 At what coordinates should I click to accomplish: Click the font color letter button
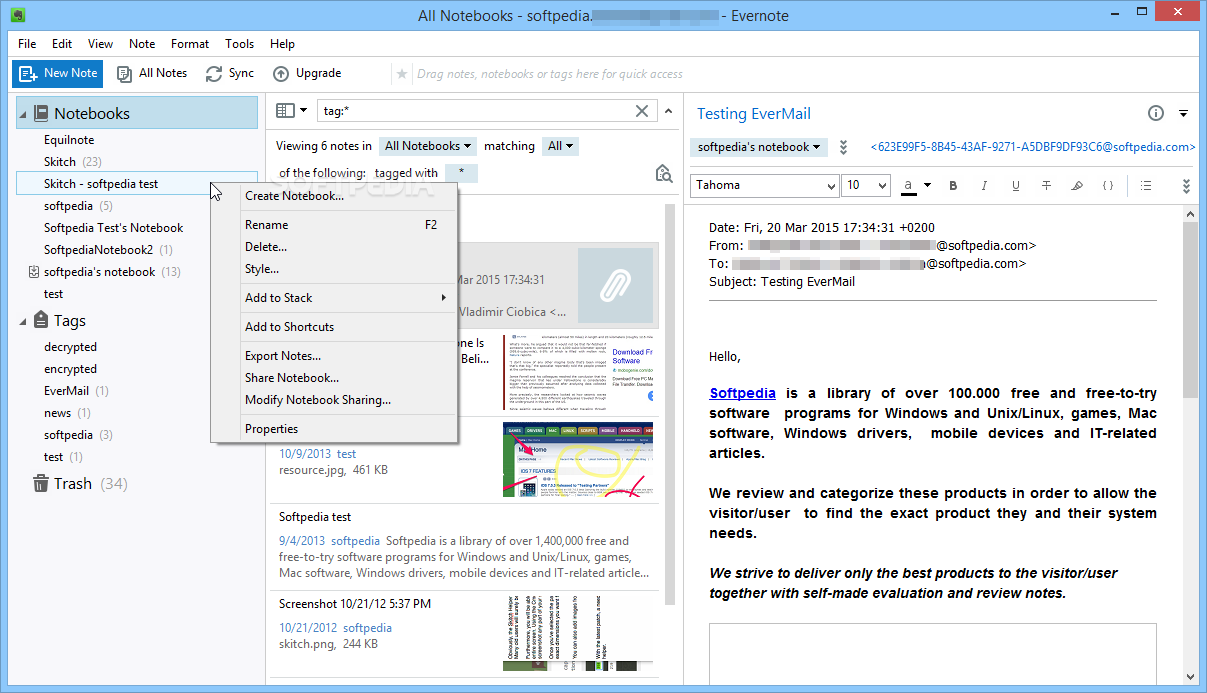click(x=908, y=186)
